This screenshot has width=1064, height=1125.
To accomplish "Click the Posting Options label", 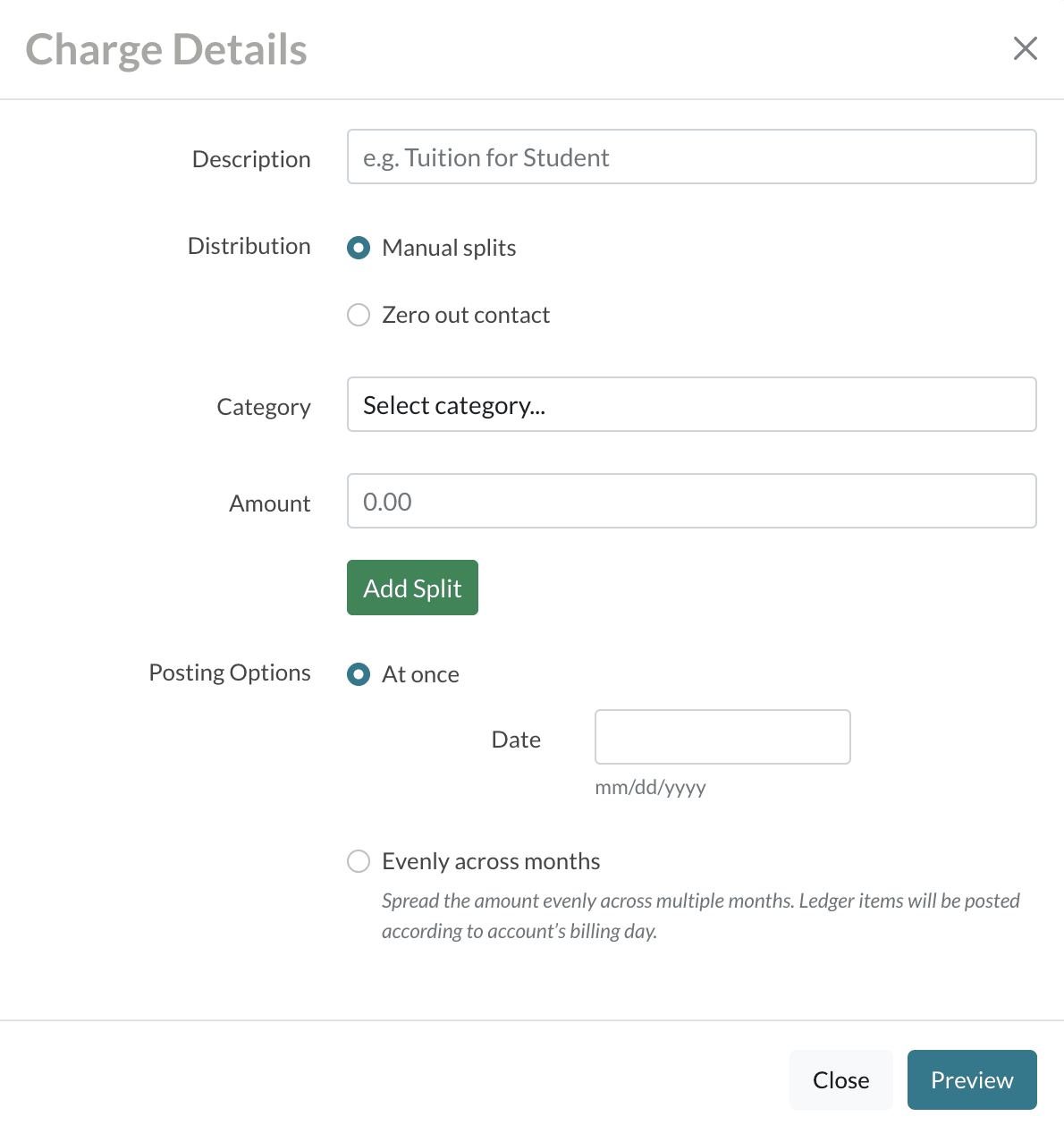I will [230, 672].
